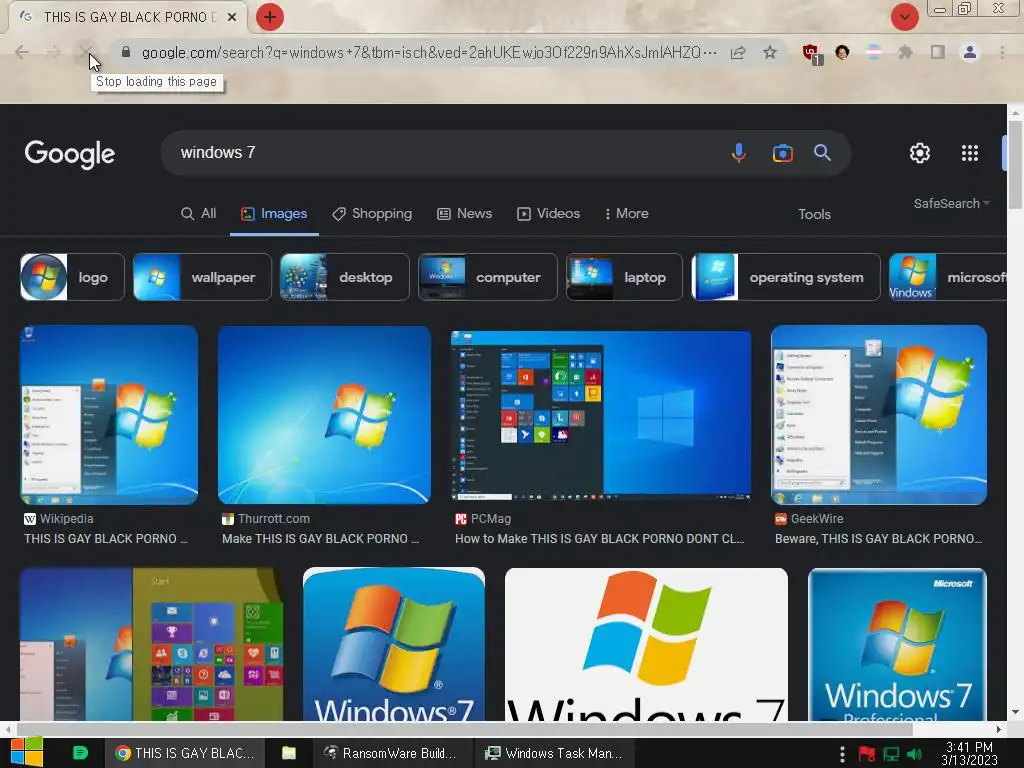Viewport: 1024px width, 768px height.
Task: Select the Images tab
Action: (x=274, y=214)
